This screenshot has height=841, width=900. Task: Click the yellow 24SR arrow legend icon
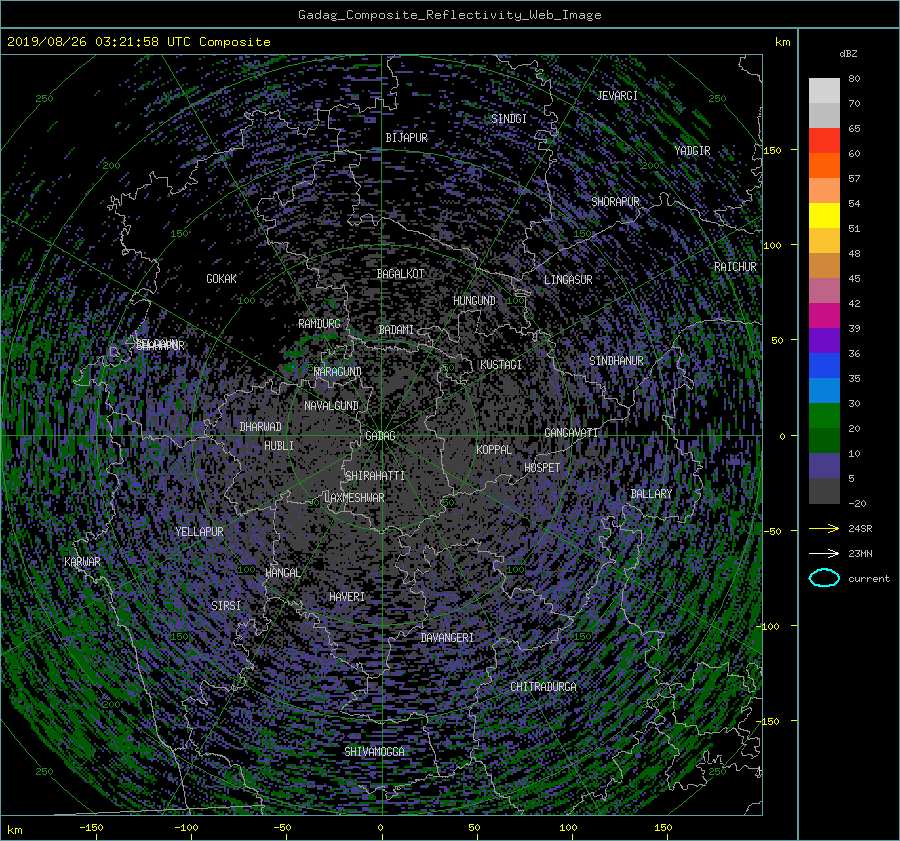tap(824, 528)
